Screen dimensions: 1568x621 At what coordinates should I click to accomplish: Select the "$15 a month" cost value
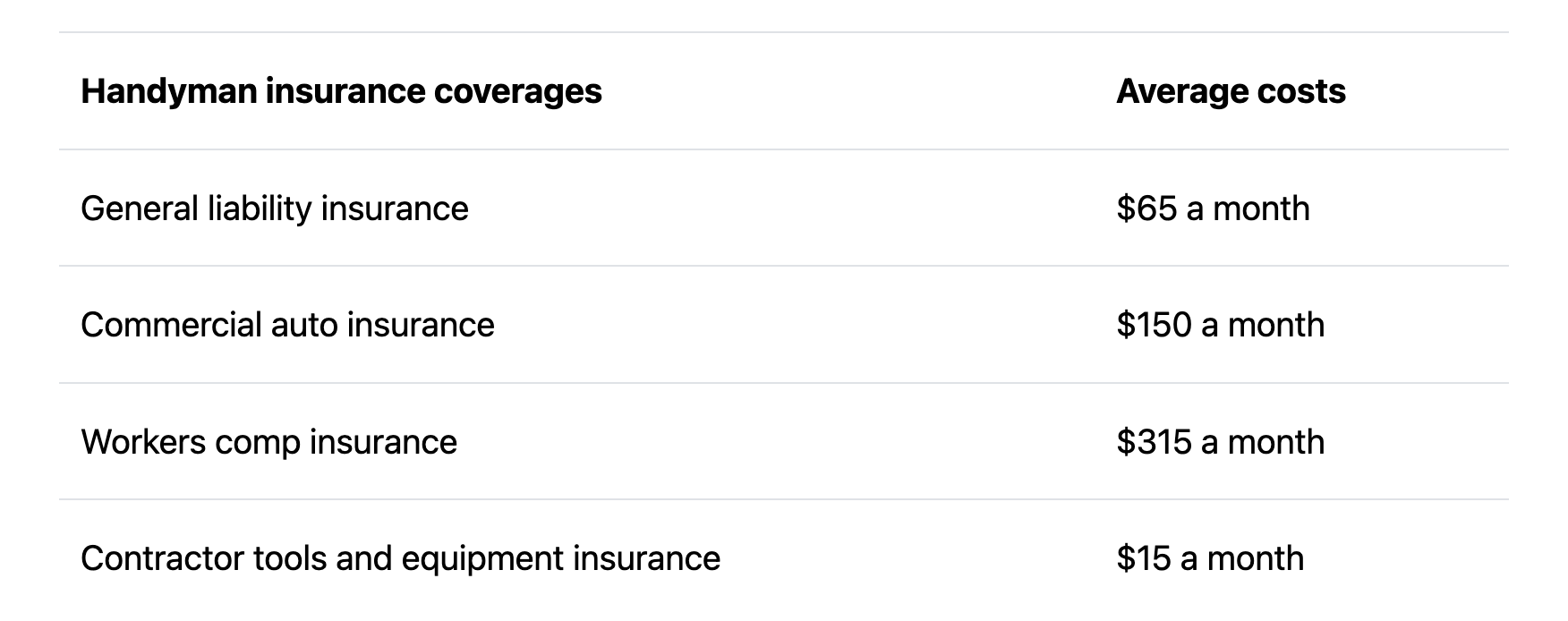[x=1210, y=558]
